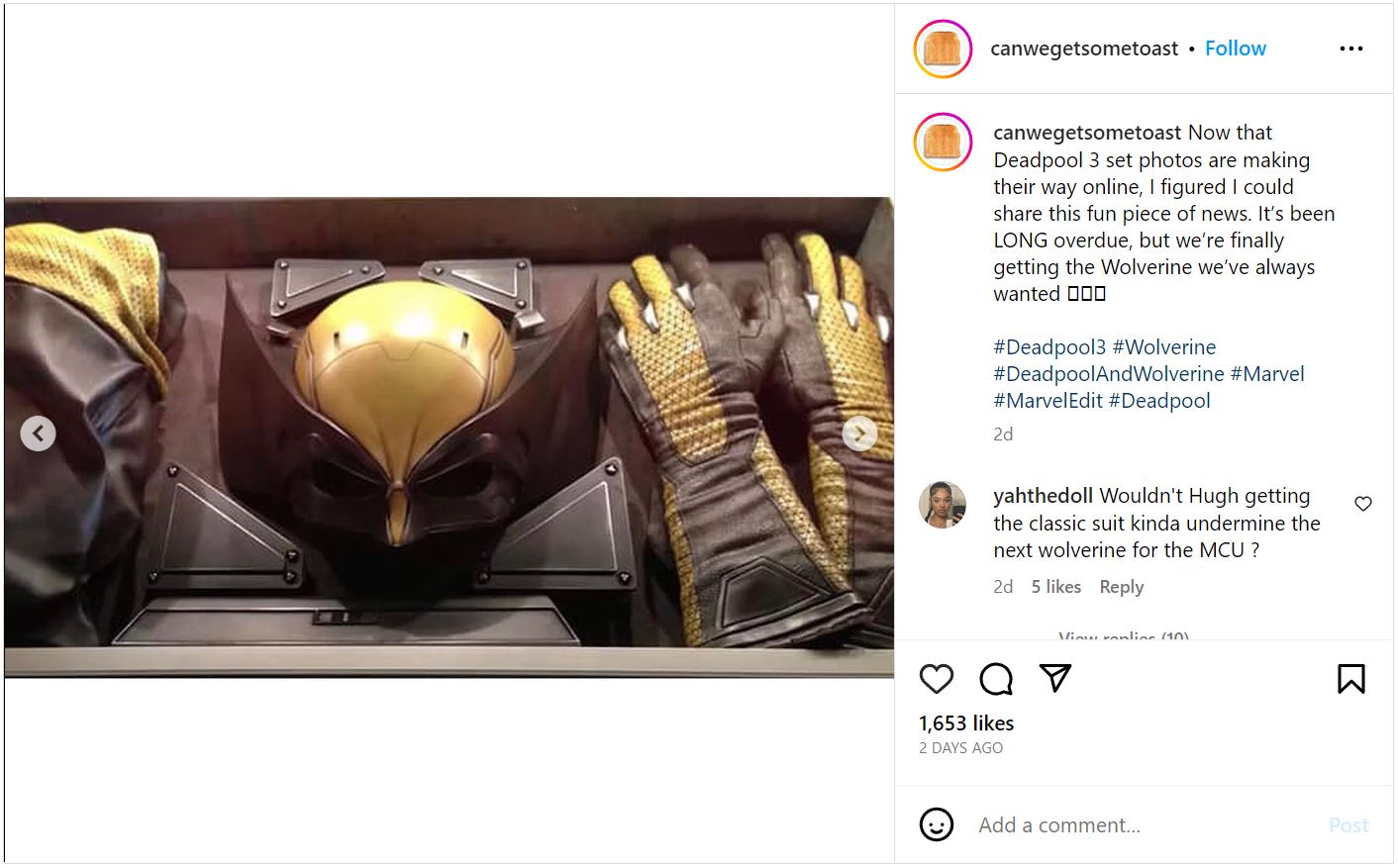Open the #DeadpoolAndWolverine hashtag
Image resolution: width=1398 pixels, height=868 pixels.
(x=1109, y=374)
